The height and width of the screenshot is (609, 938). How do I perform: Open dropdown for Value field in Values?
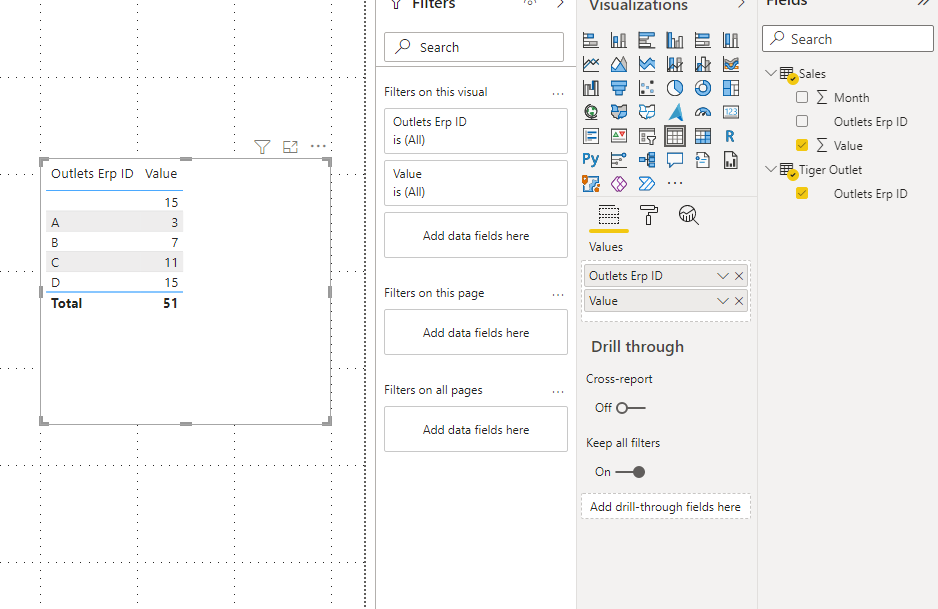click(x=723, y=301)
